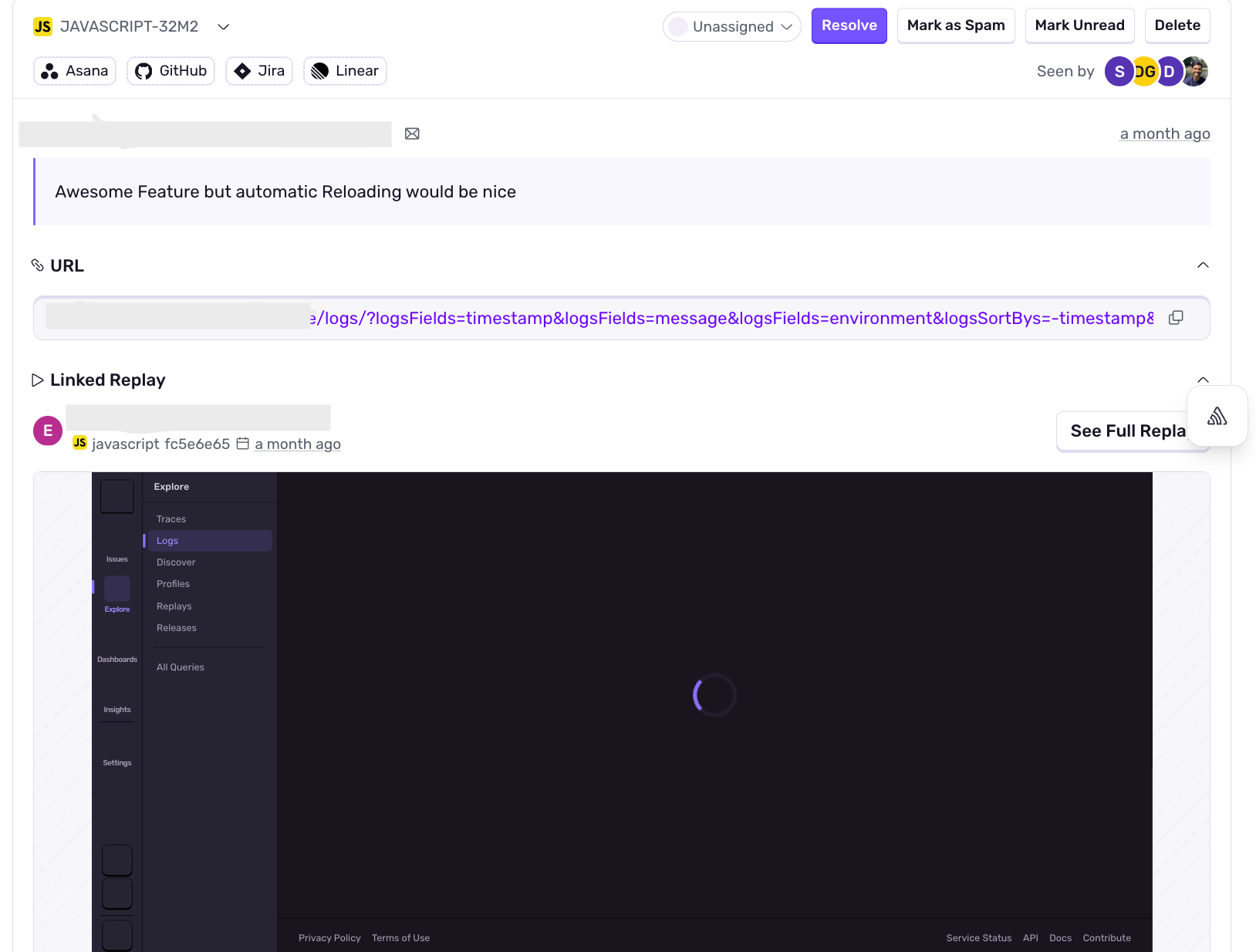Click the floating Sentry logo button
The width and height of the screenshot is (1256, 952).
click(1217, 416)
